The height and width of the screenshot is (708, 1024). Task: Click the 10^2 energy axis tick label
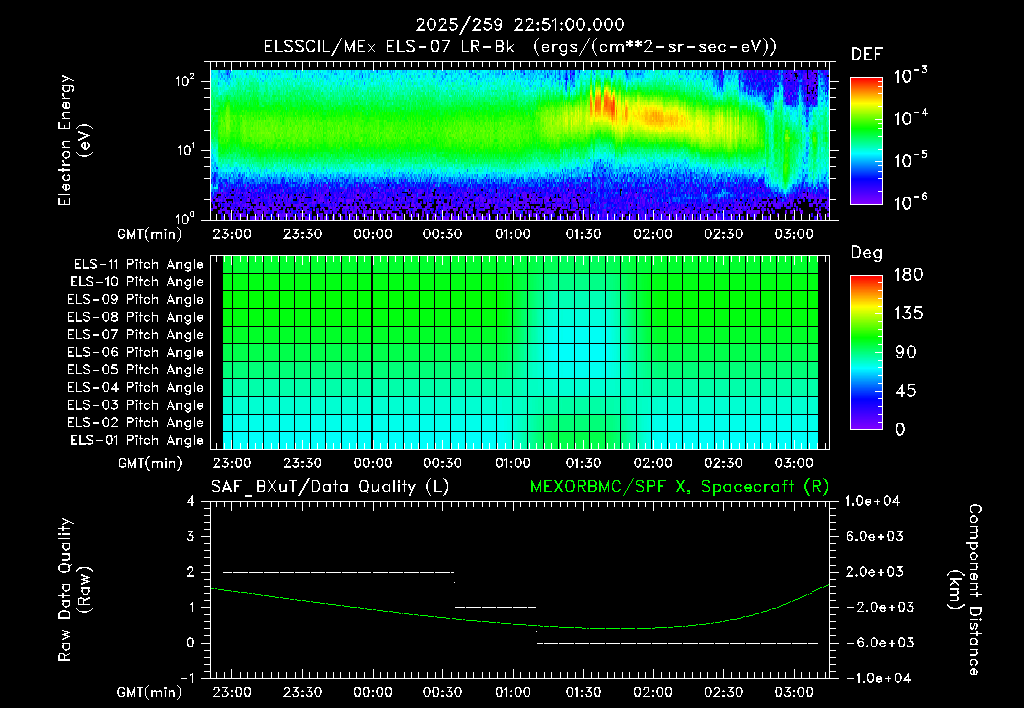[x=185, y=81]
